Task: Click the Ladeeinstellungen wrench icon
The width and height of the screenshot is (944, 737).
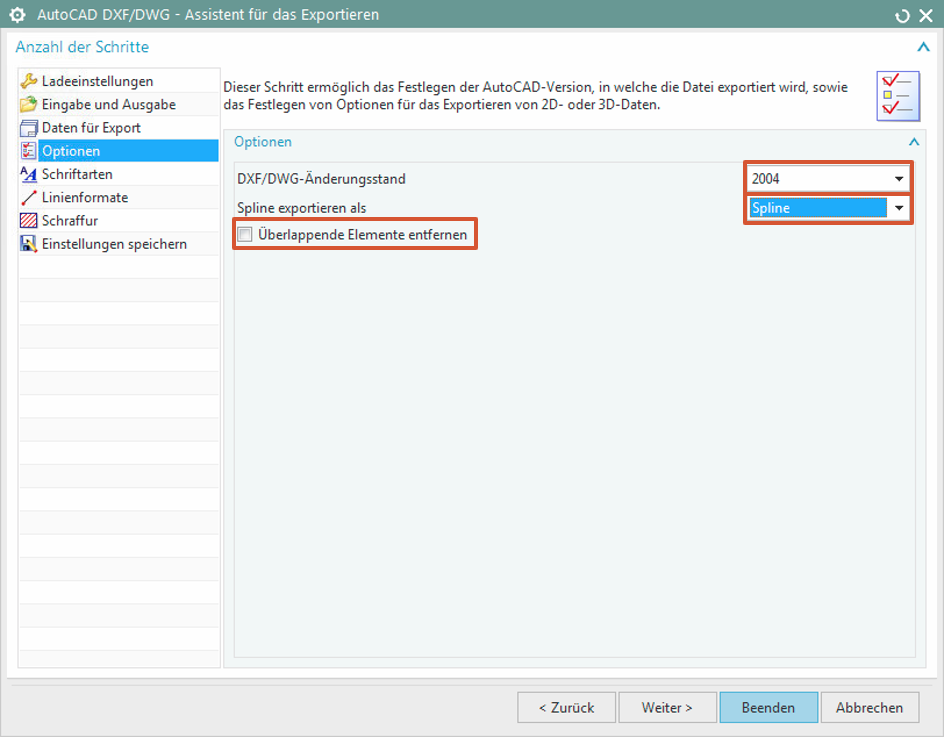Action: (x=29, y=81)
